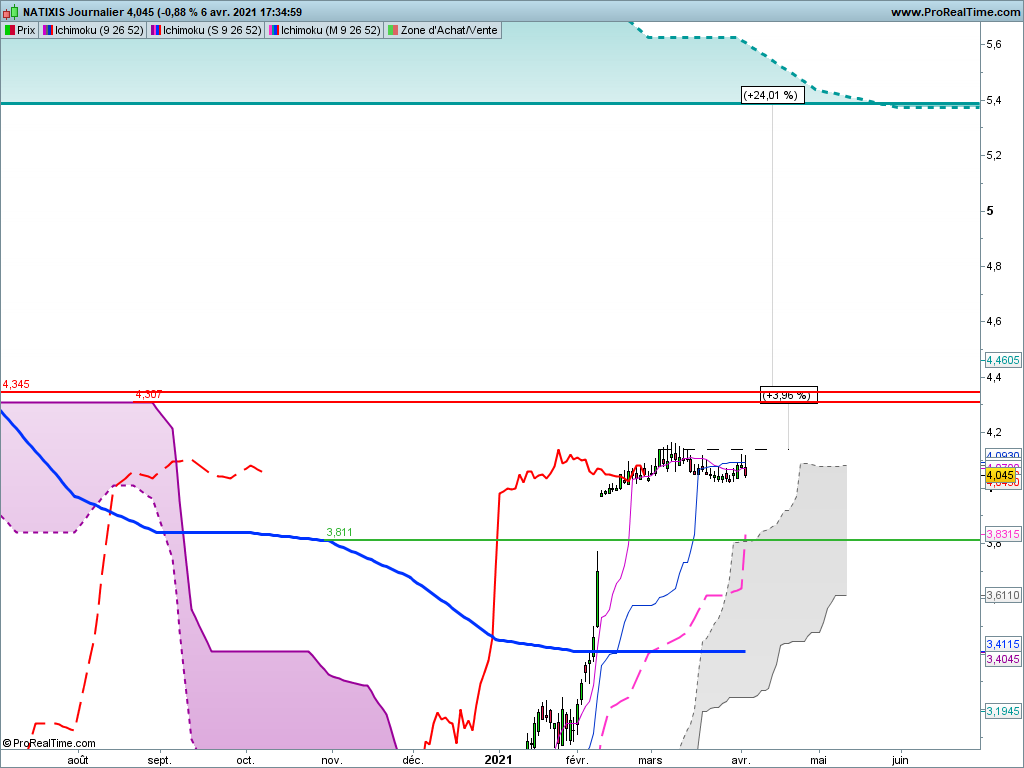Click the green-red Prix color icon
This screenshot has height=768, width=1024.
[x=10, y=30]
